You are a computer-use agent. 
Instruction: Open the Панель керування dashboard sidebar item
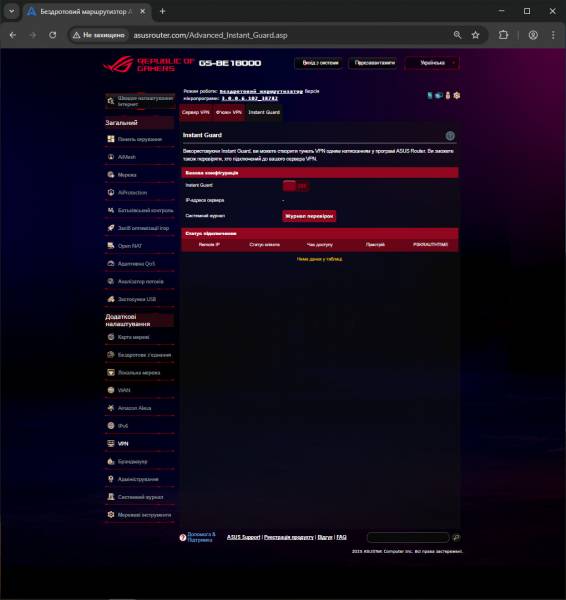point(140,139)
